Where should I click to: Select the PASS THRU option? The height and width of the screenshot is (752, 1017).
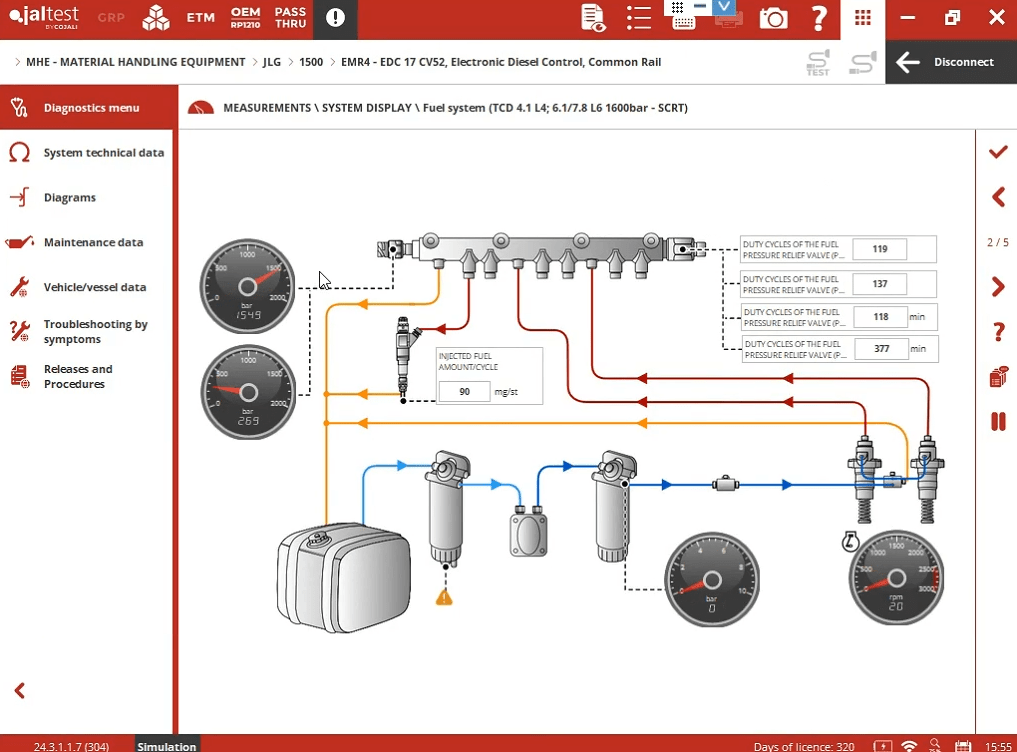tap(290, 18)
